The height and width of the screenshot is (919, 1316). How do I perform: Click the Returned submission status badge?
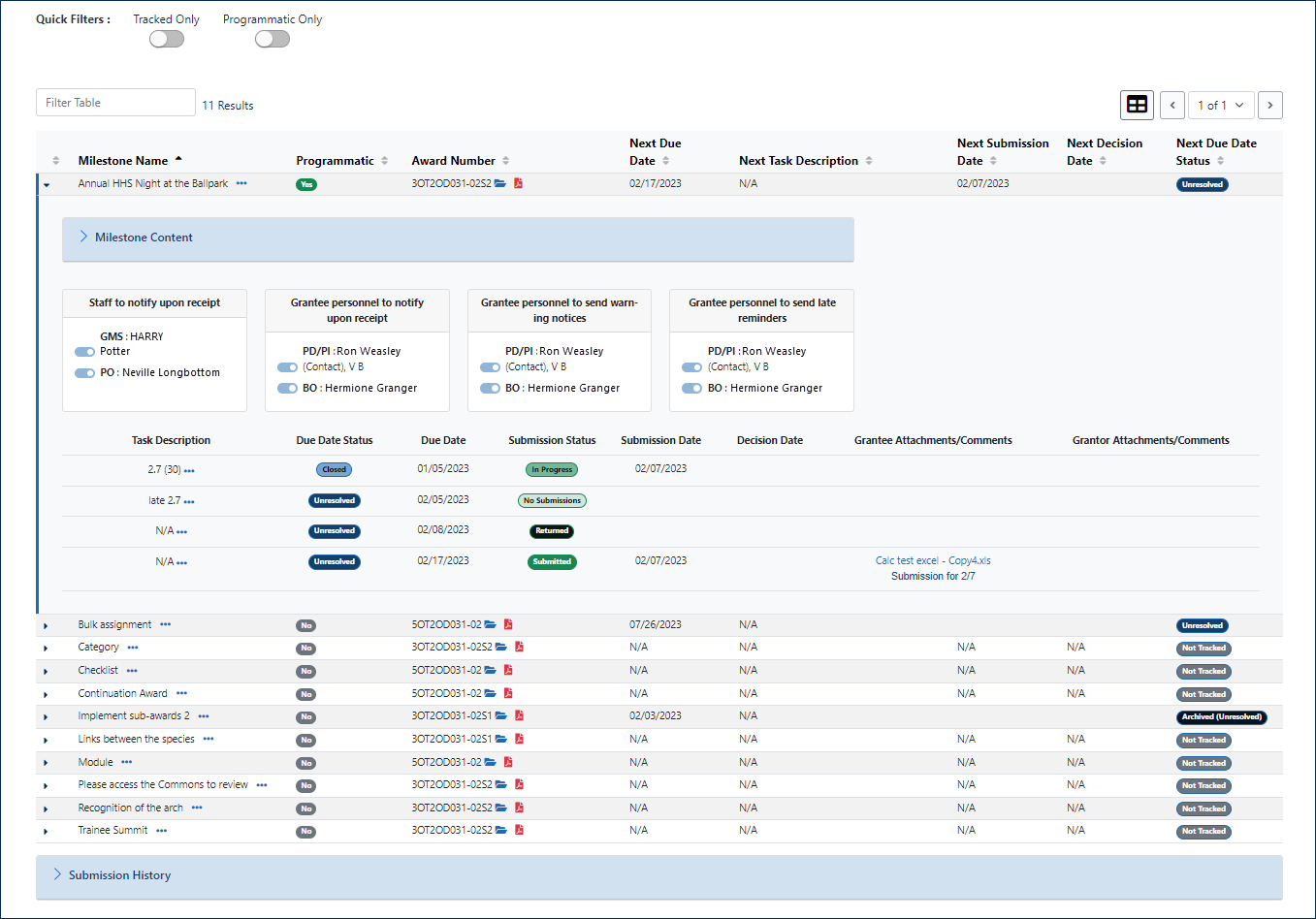(x=552, y=531)
